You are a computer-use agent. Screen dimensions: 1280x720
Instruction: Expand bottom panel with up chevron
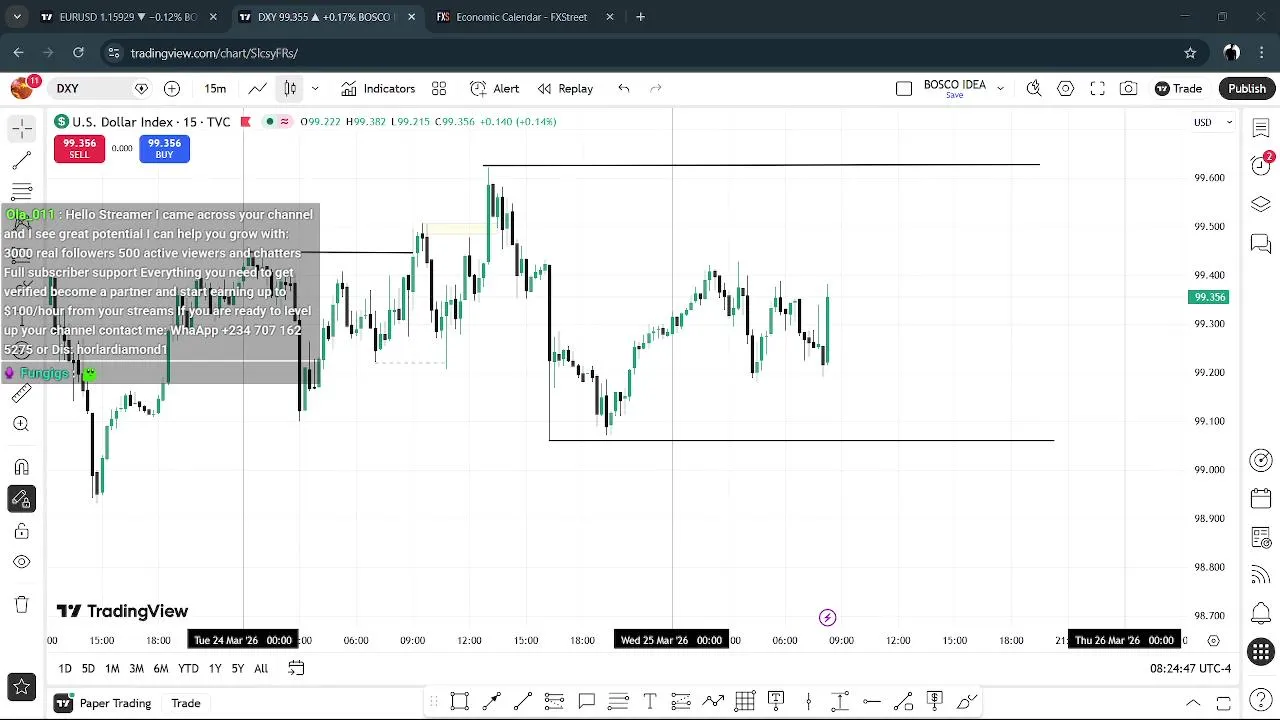[x=1193, y=703]
